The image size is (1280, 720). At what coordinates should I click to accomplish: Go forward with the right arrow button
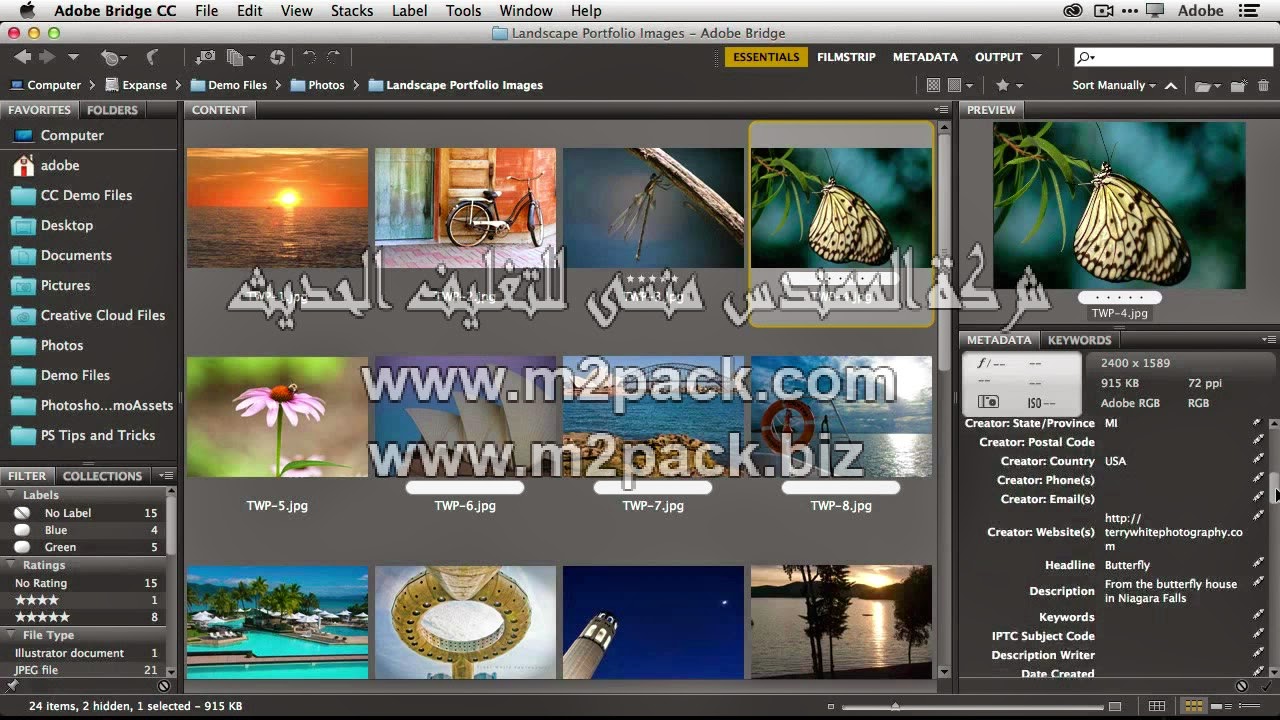point(46,58)
